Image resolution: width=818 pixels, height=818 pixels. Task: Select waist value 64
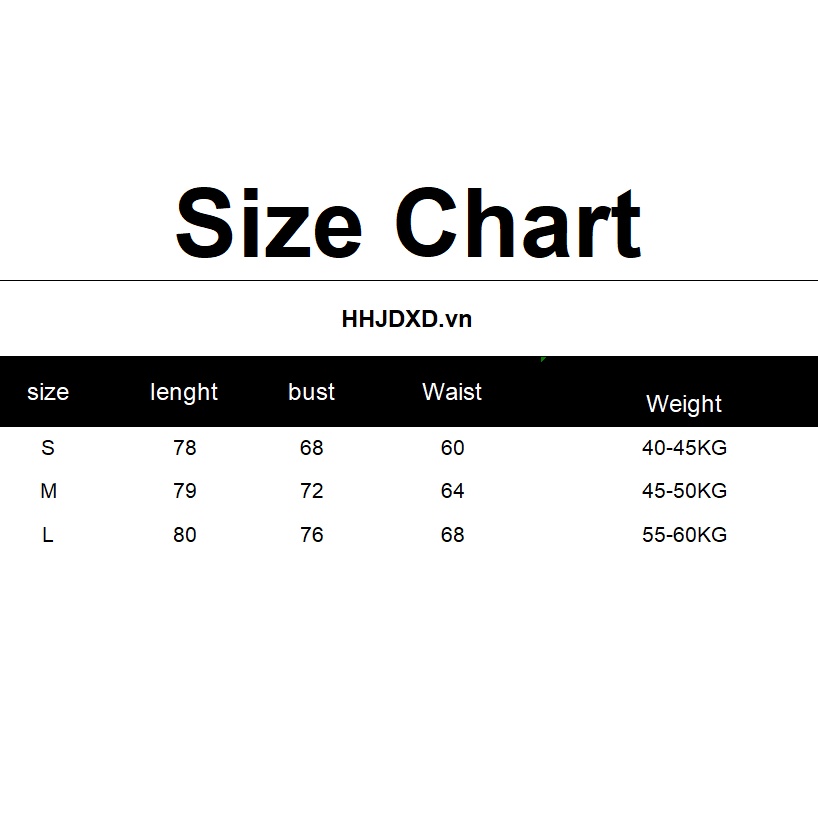pos(453,491)
